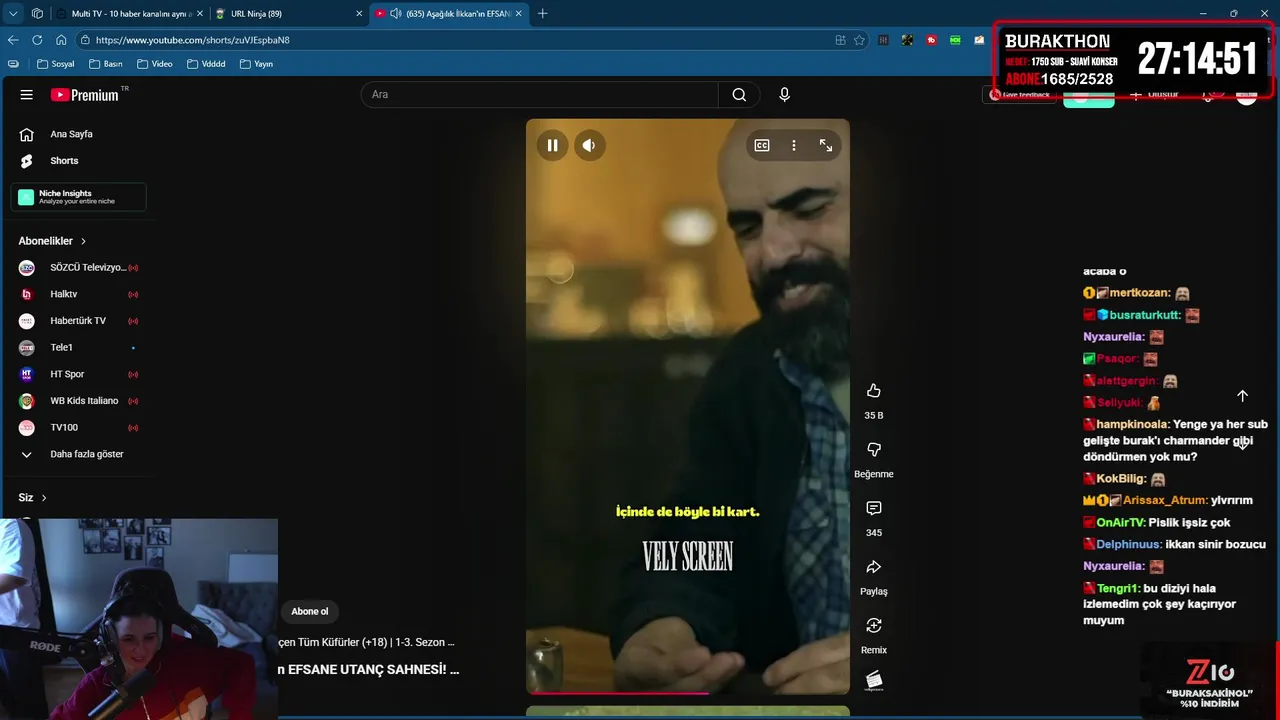Like the Short with thumbs-up icon

pyautogui.click(x=874, y=390)
